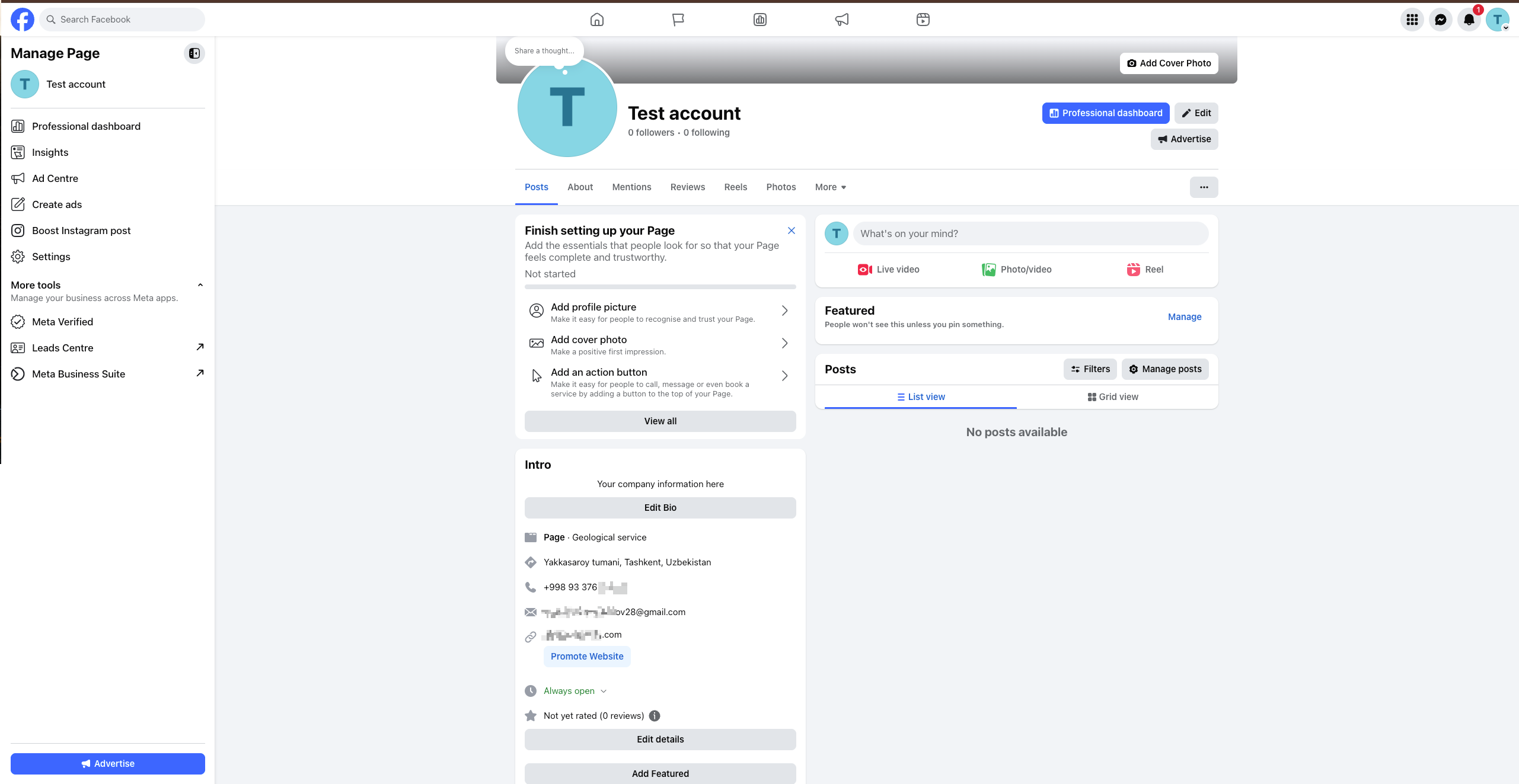Open the Reels video icon in top navigation

click(923, 20)
